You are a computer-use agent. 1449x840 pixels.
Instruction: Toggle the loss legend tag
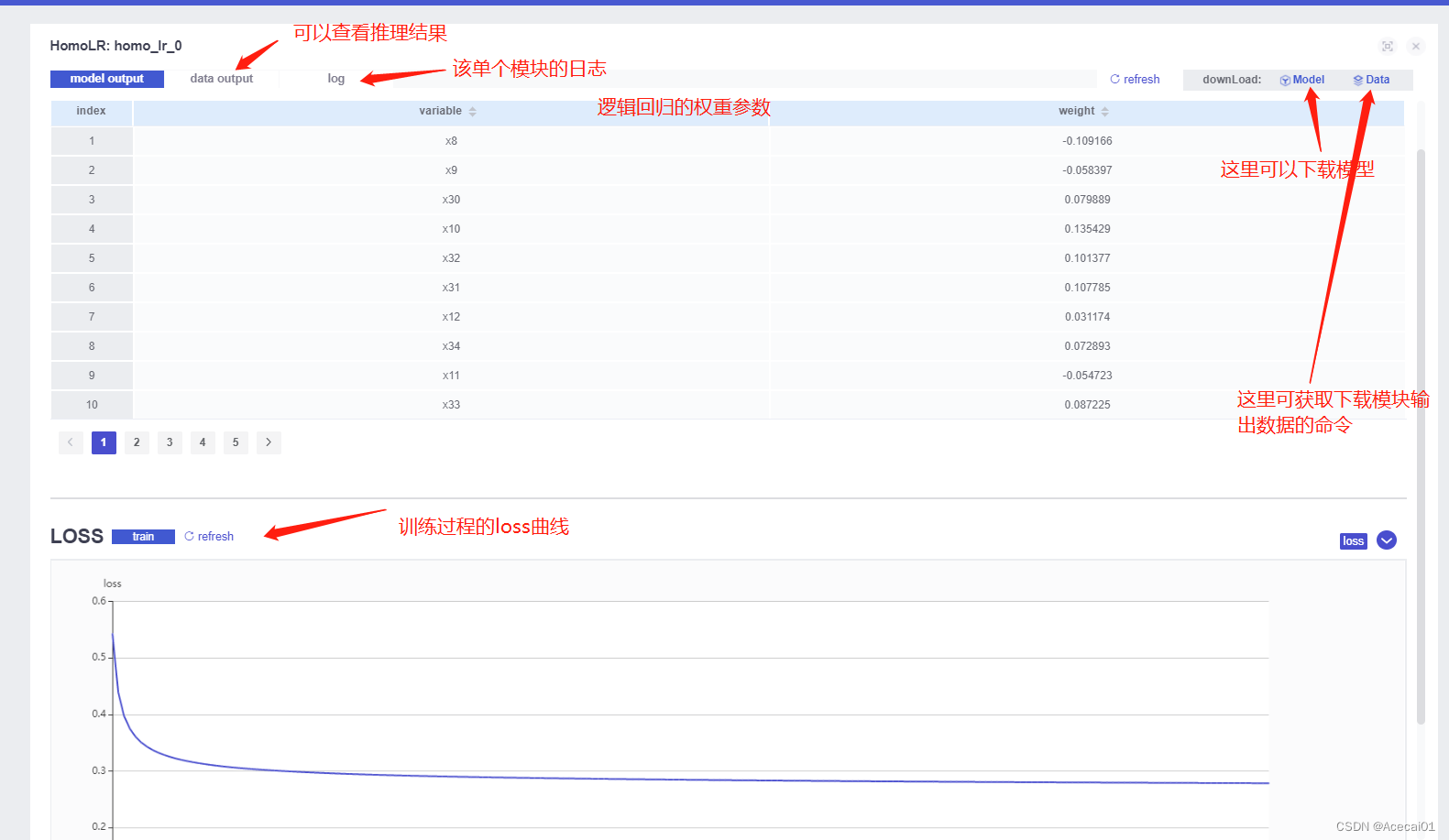1353,541
